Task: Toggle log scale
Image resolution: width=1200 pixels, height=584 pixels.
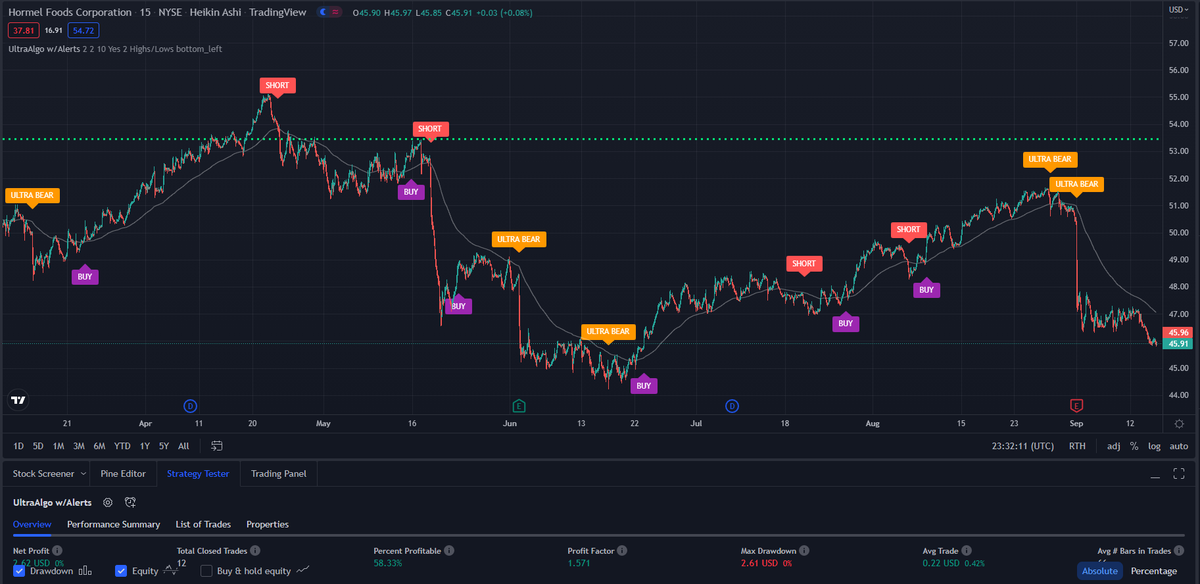Action: pos(1155,446)
